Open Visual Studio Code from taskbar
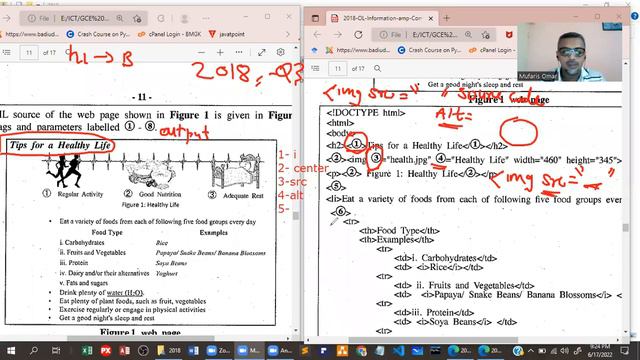640x360 pixels. pyautogui.click(x=398, y=351)
